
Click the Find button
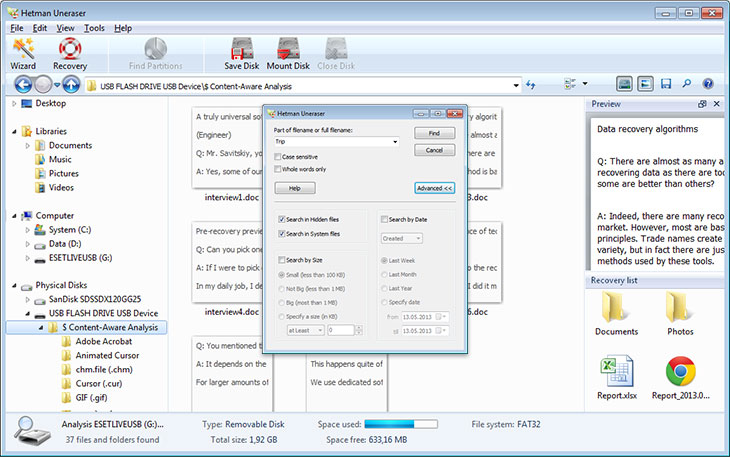click(x=434, y=133)
